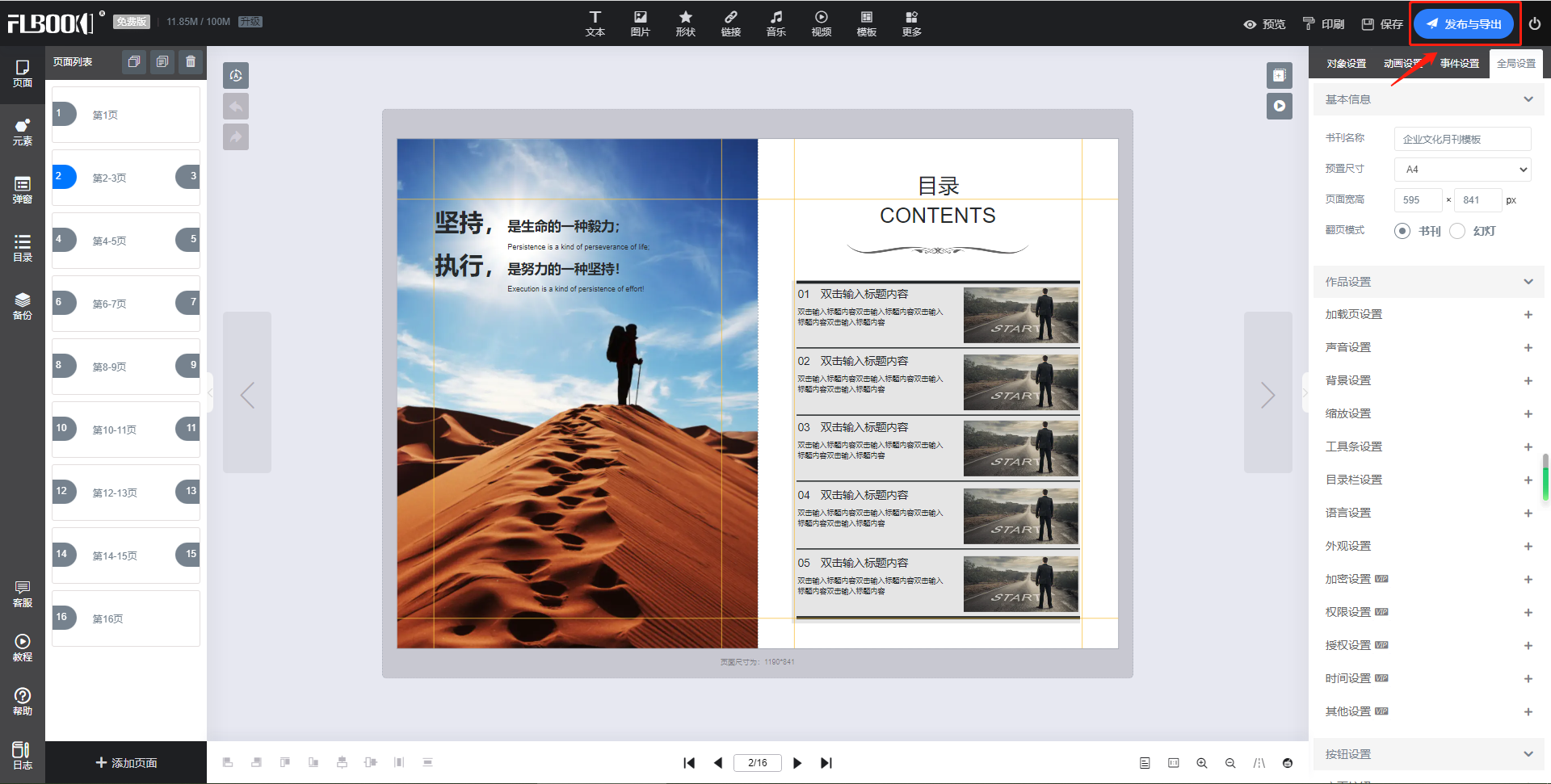Viewport: 1551px width, 784px height.
Task: Click the copy page icon in 页面列表
Action: coord(134,61)
